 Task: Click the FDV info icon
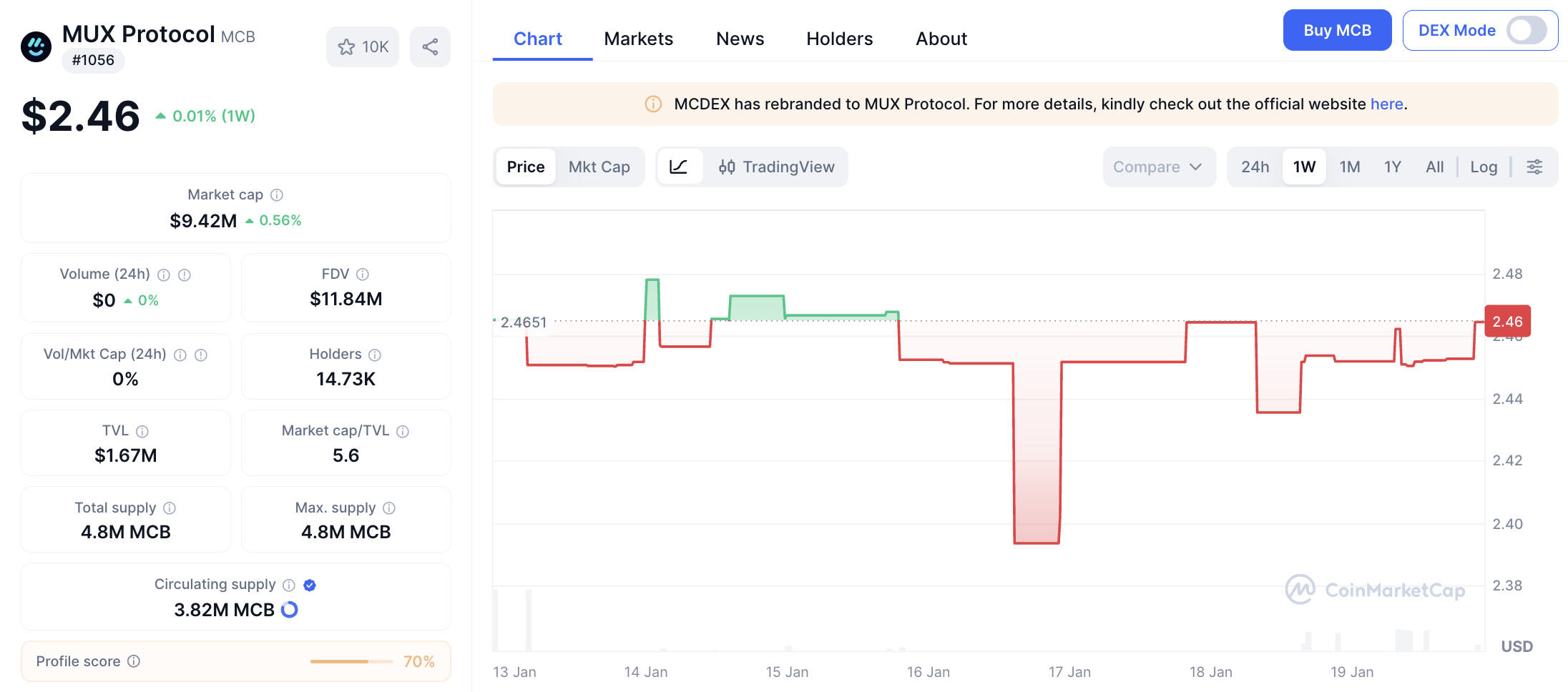(363, 275)
